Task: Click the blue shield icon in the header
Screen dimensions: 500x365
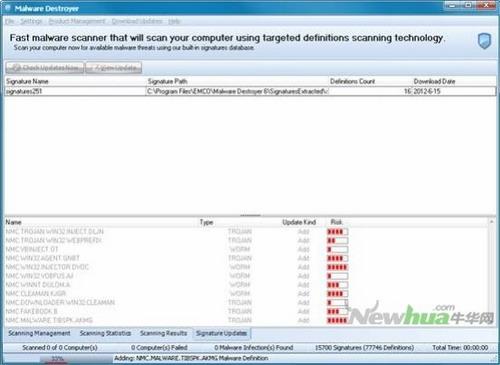Action: click(x=484, y=41)
